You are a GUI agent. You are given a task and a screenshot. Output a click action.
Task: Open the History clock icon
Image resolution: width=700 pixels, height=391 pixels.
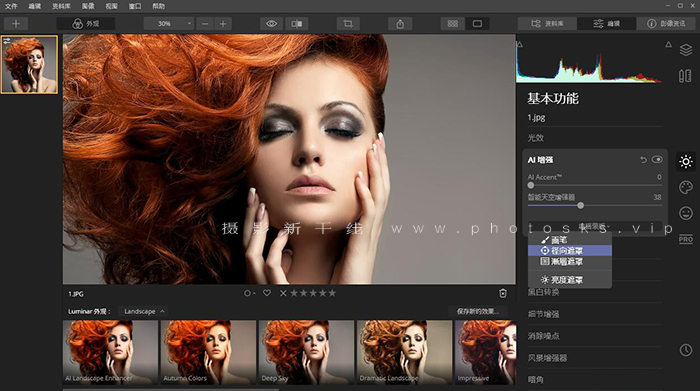tap(686, 350)
